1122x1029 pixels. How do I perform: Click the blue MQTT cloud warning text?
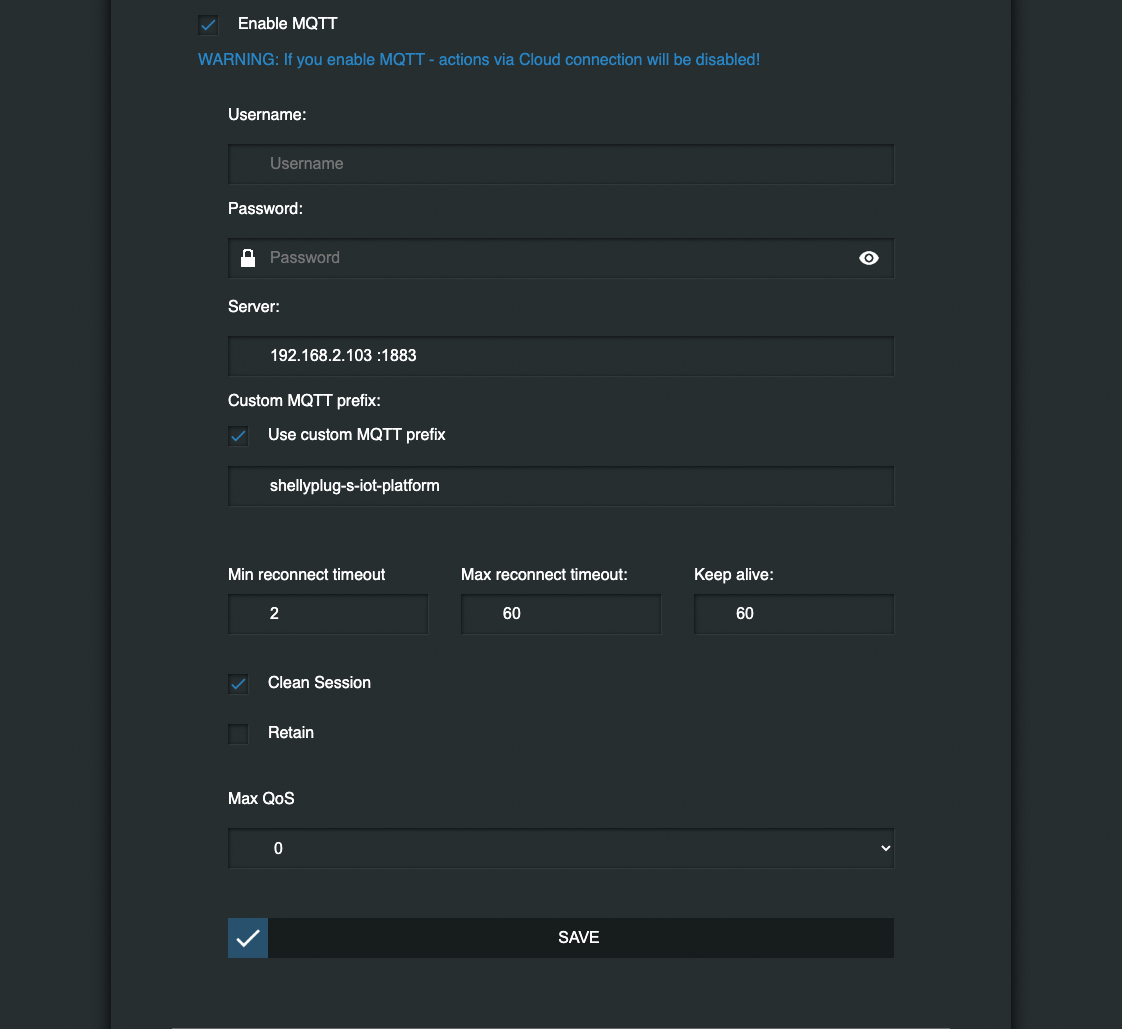click(479, 60)
